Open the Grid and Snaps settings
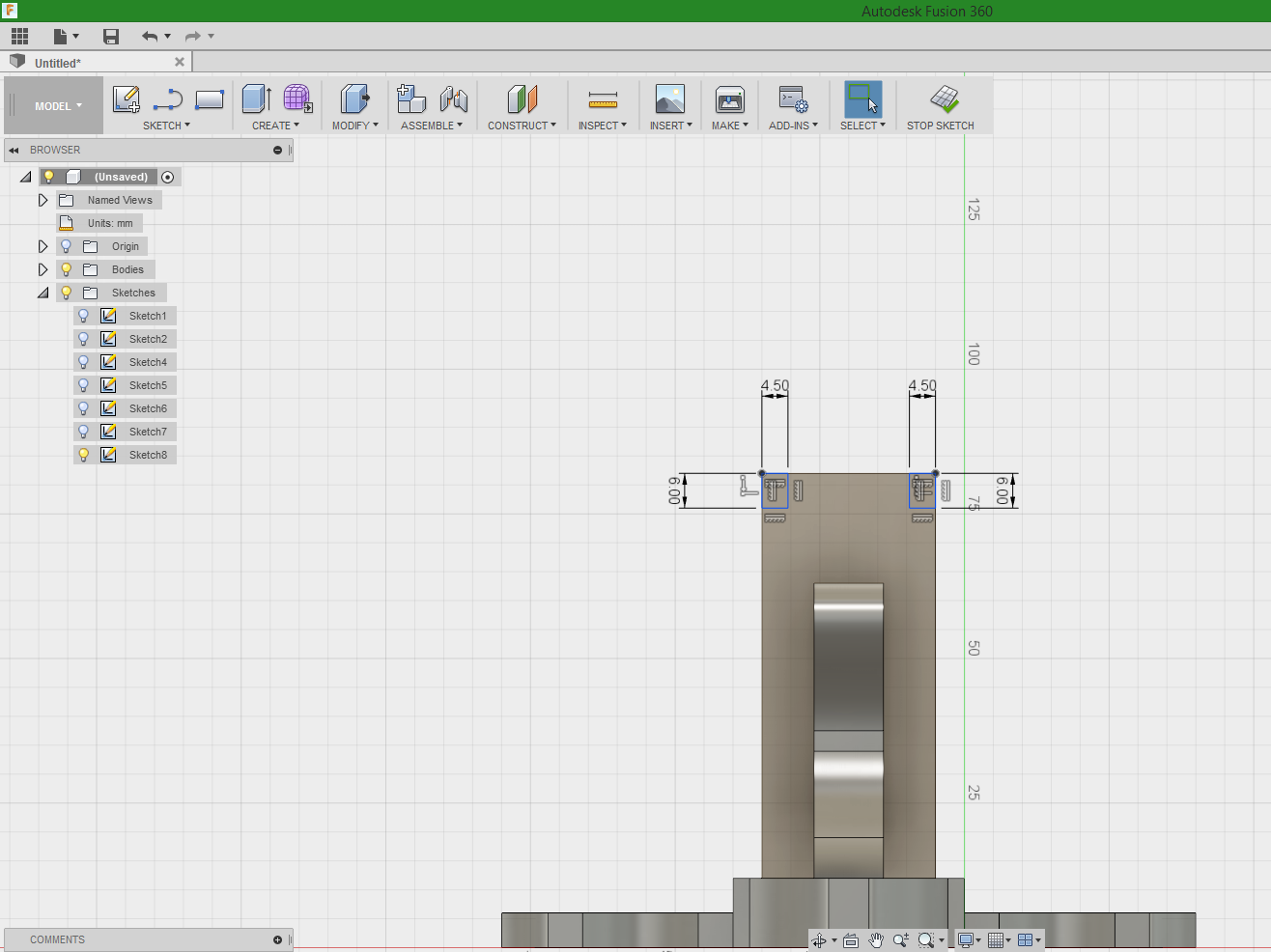 996,939
